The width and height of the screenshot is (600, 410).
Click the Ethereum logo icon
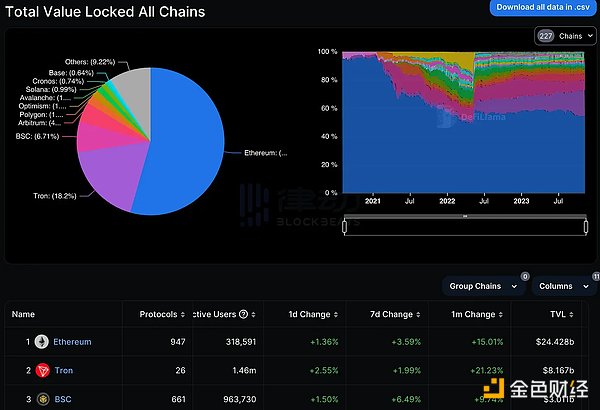[42, 341]
